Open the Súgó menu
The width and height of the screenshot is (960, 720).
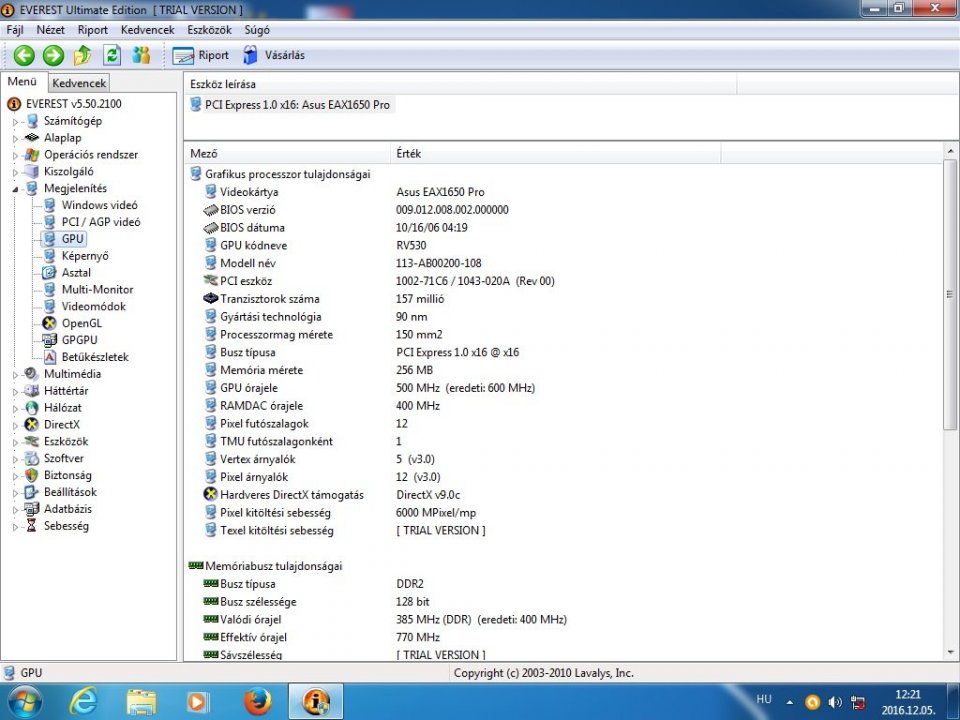point(257,30)
